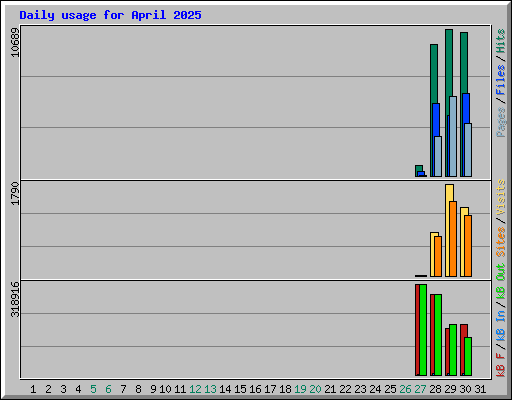Select weekend day 26 on the x-axis
Viewport: 512px width, 400px height.
pos(405,389)
